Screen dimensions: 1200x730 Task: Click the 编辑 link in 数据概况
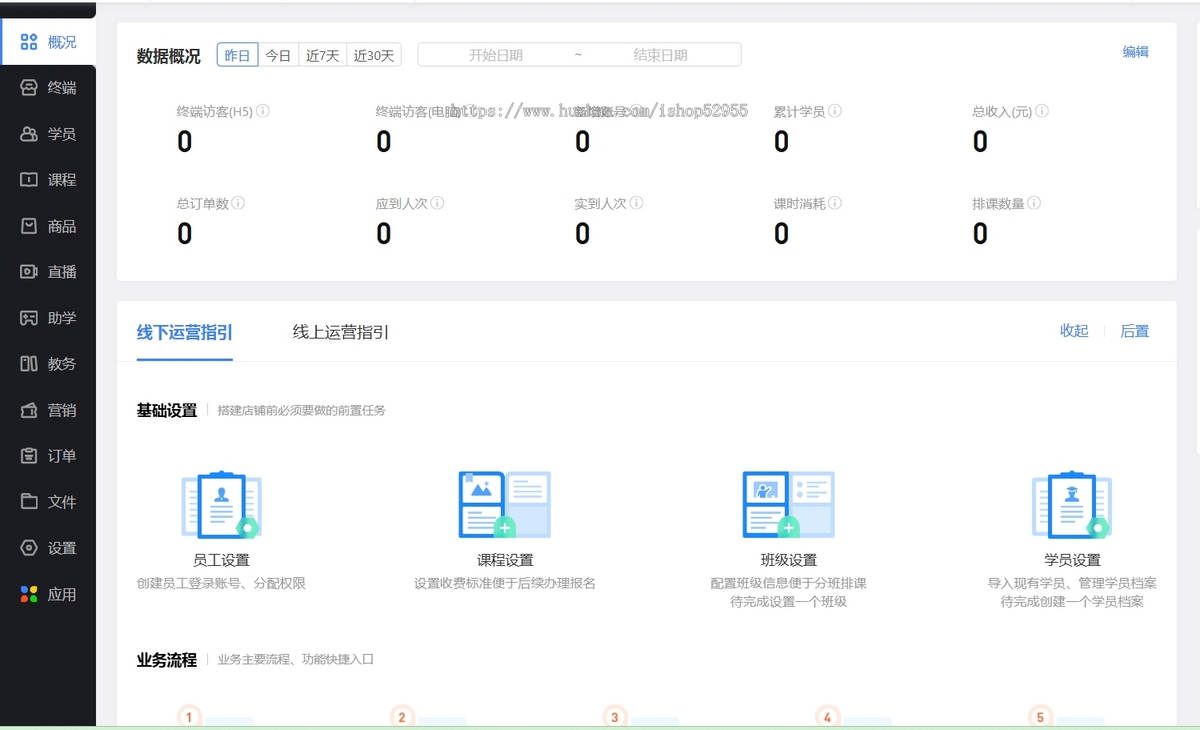[1136, 52]
